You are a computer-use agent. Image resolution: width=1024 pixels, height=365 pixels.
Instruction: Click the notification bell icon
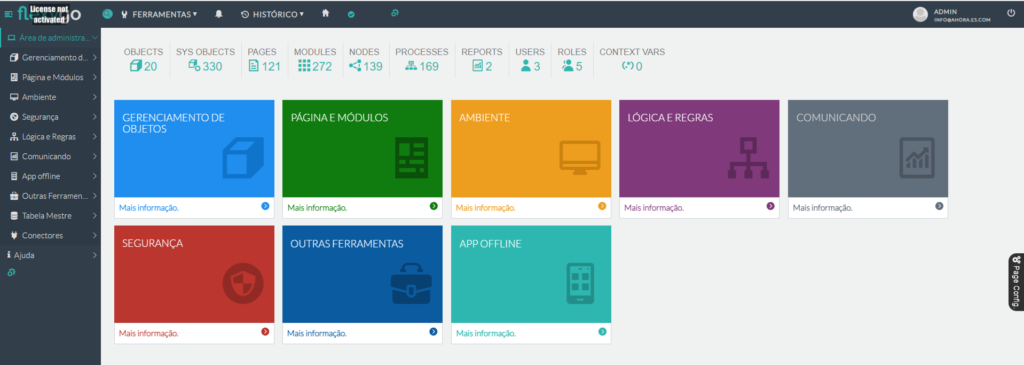(x=219, y=14)
